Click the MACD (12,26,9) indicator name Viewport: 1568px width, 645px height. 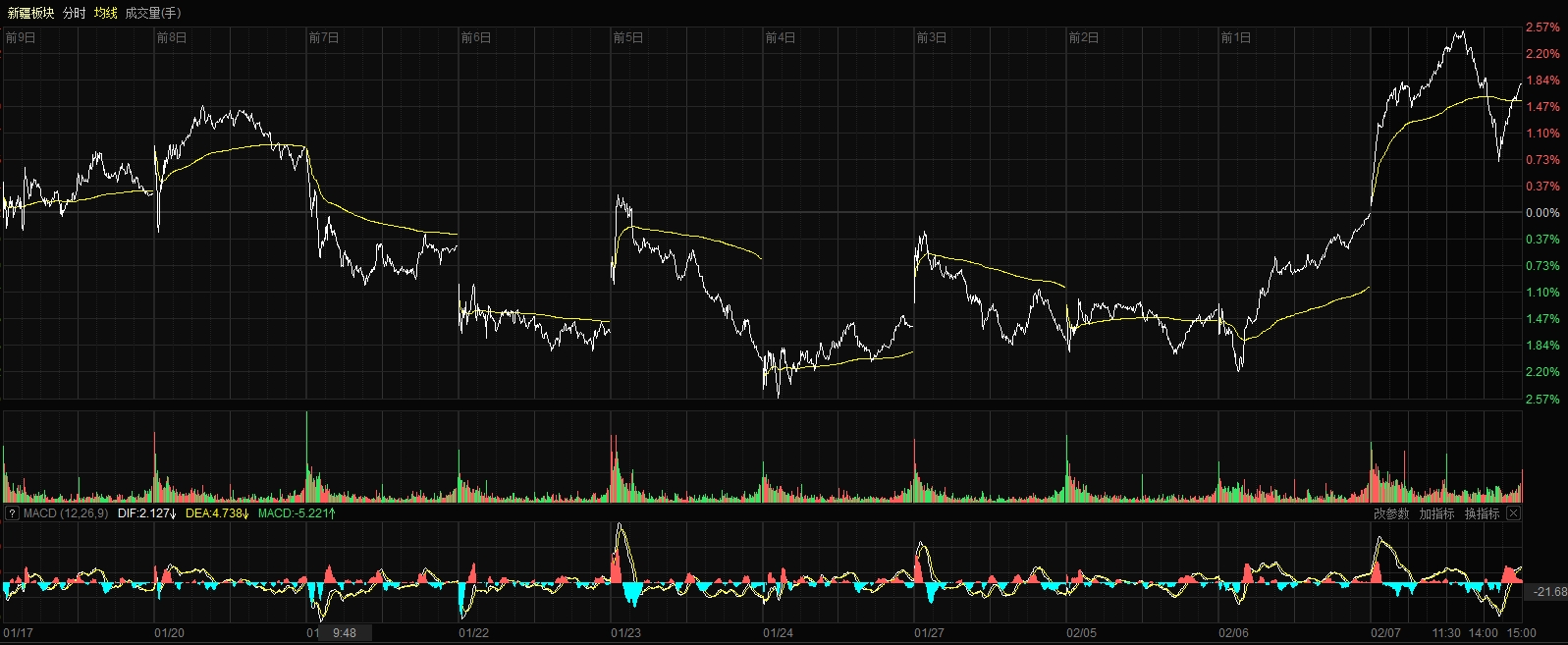click(x=66, y=513)
